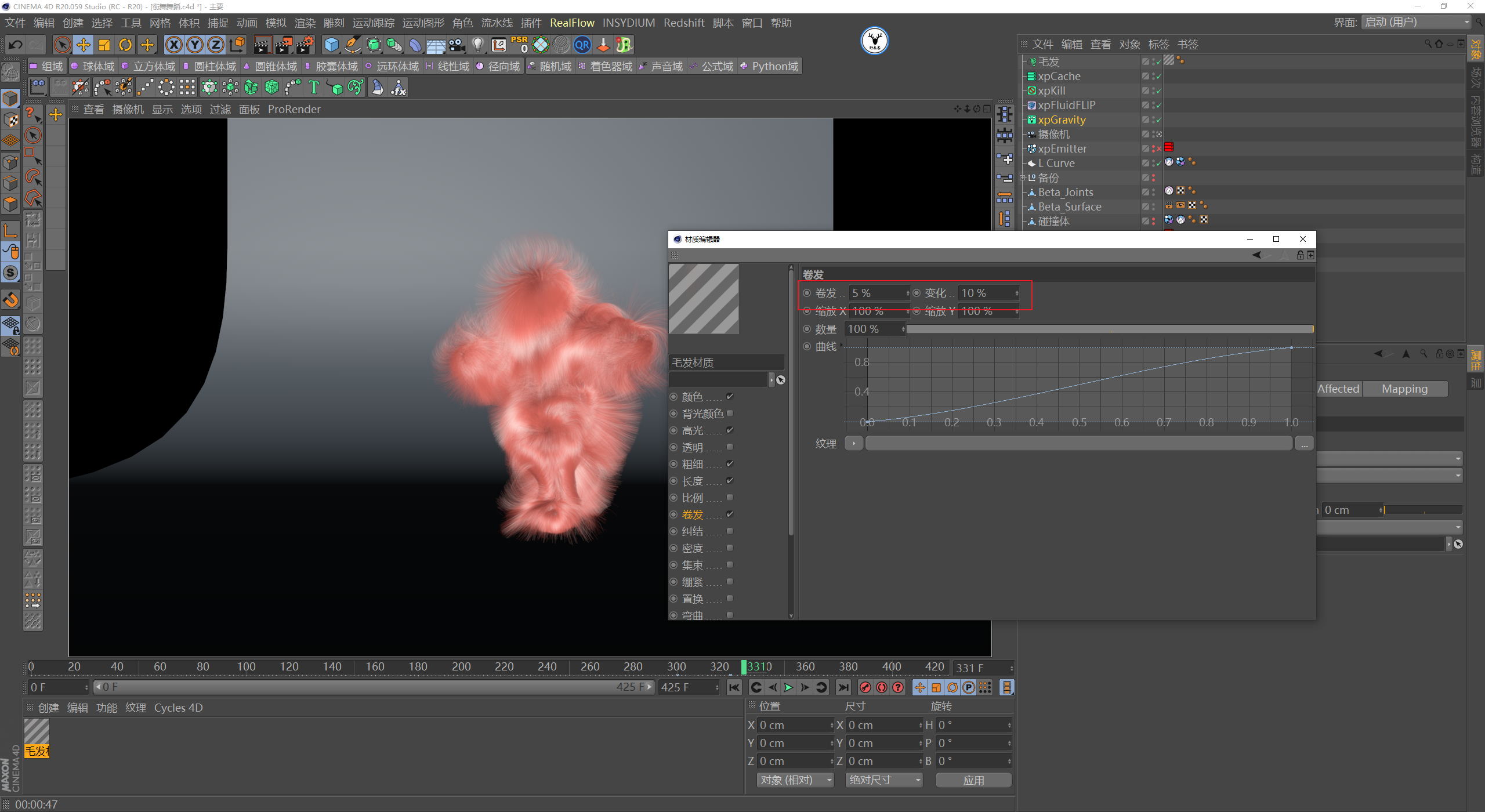Toggle the 卷发 channel checkbox
Screen dimensions: 1485x812
coord(730,514)
